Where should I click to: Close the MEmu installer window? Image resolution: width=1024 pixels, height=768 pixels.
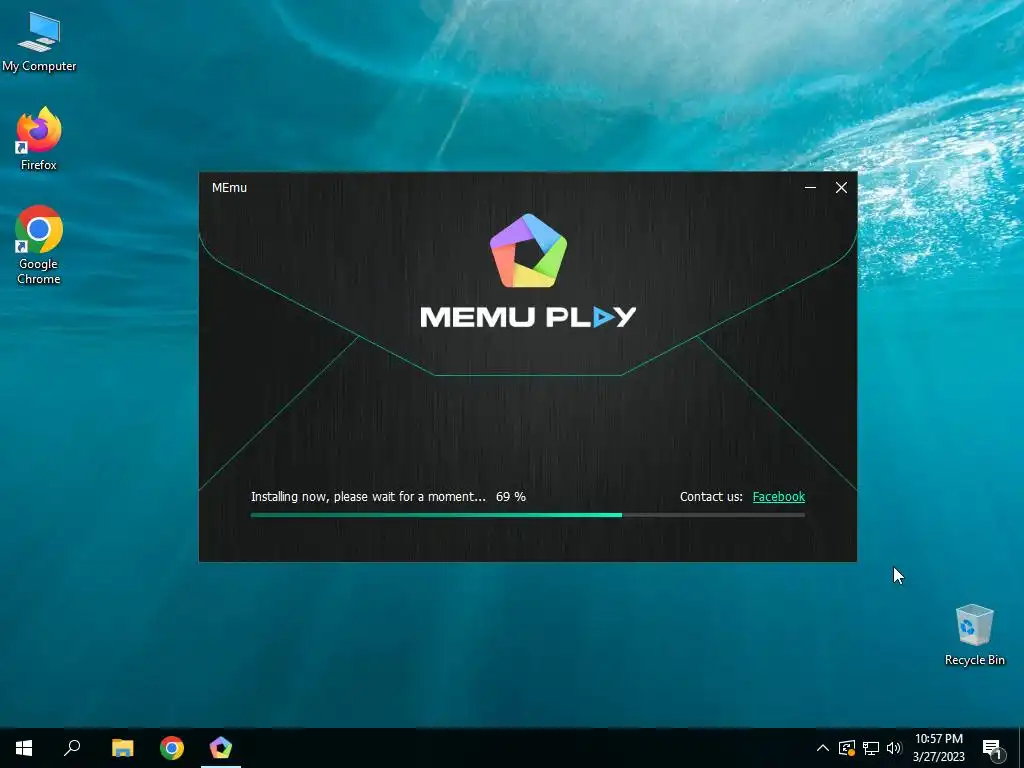coord(841,187)
